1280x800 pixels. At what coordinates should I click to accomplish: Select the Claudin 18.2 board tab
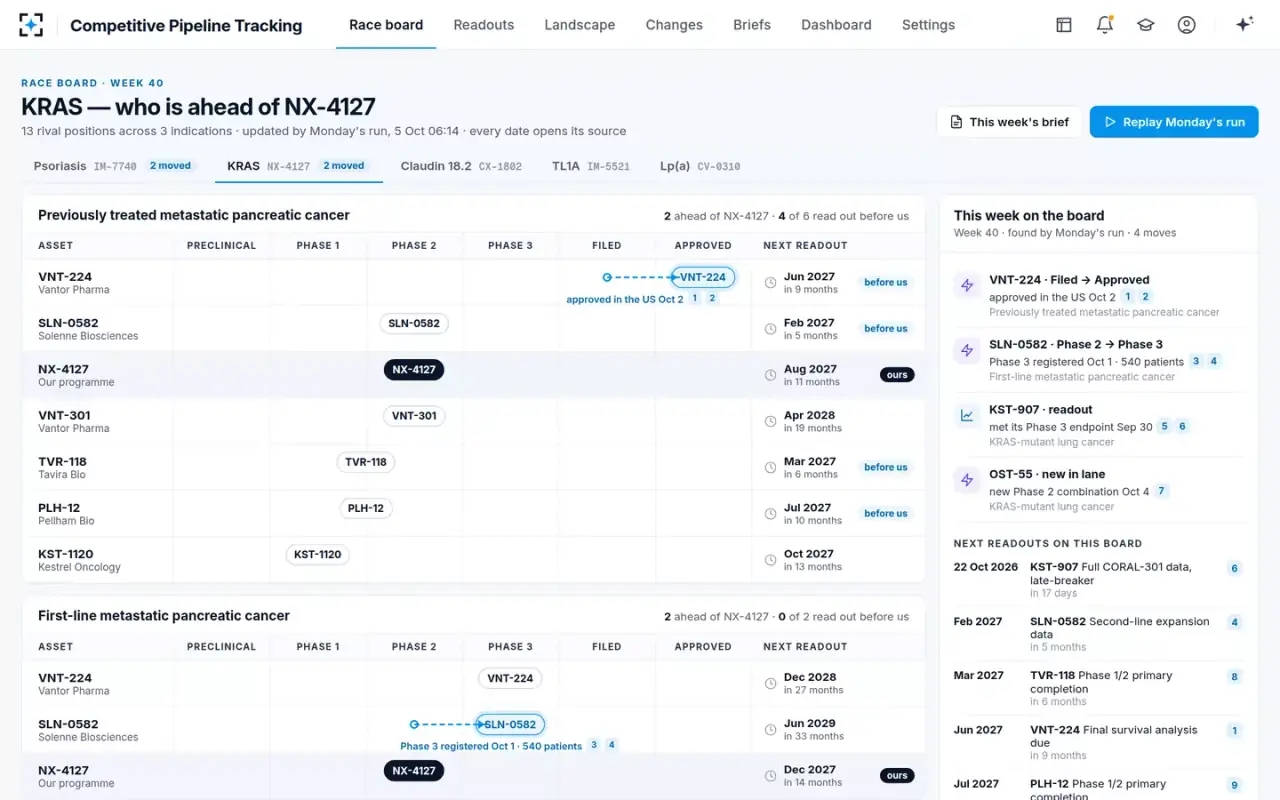point(461,166)
